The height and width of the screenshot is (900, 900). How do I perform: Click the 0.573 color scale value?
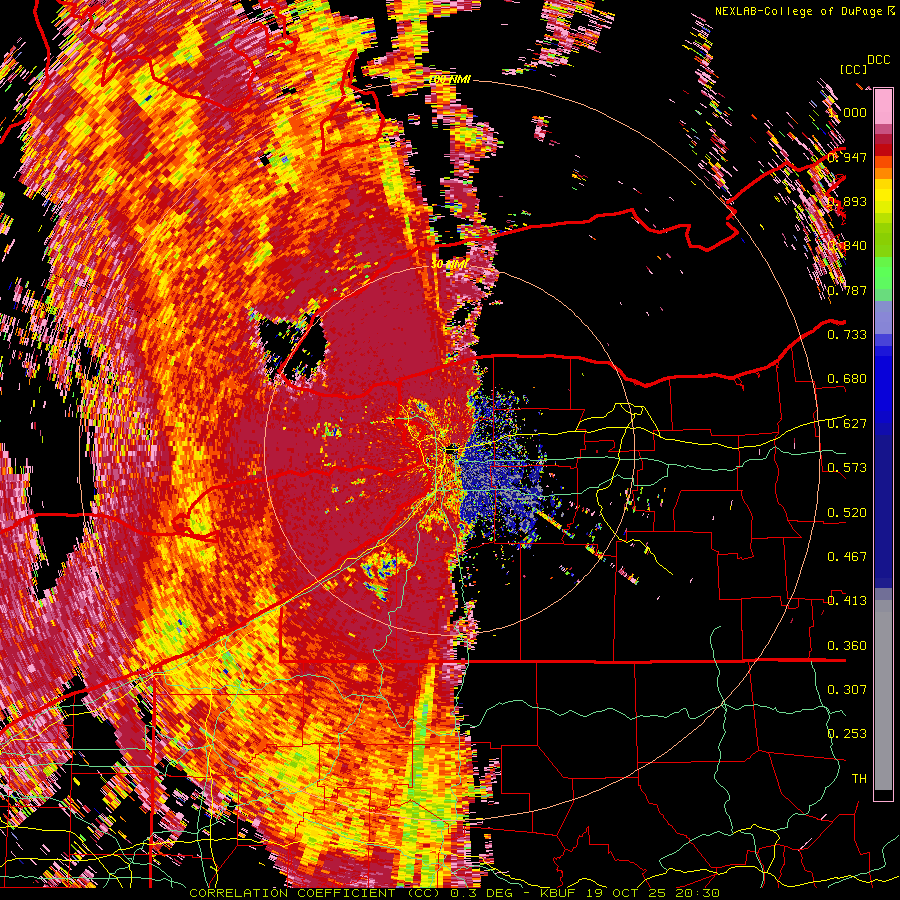pos(847,467)
